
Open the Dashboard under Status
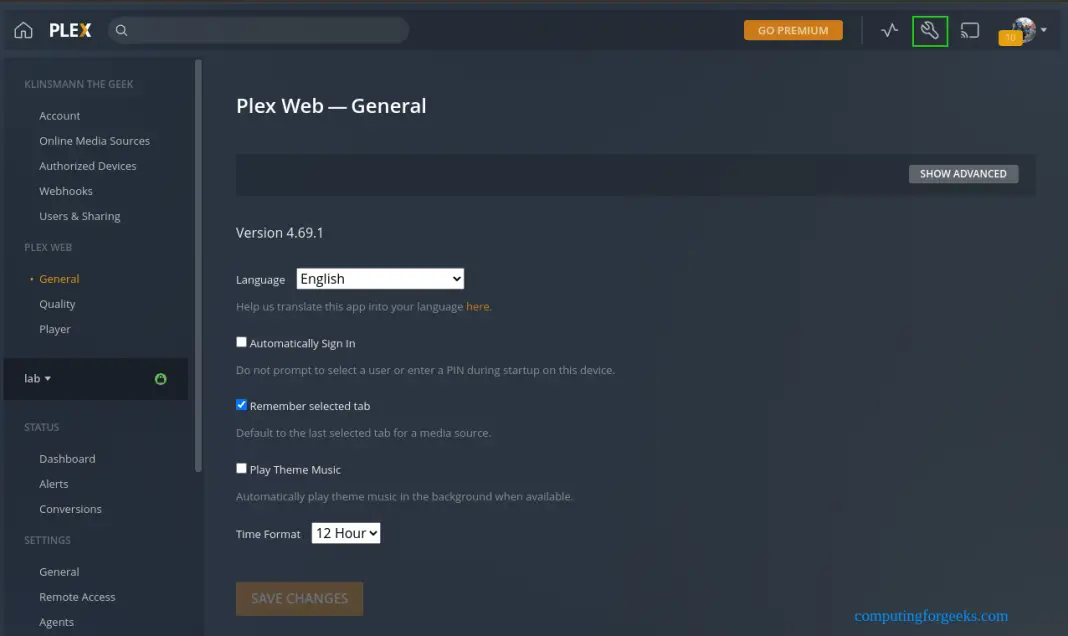click(x=67, y=458)
